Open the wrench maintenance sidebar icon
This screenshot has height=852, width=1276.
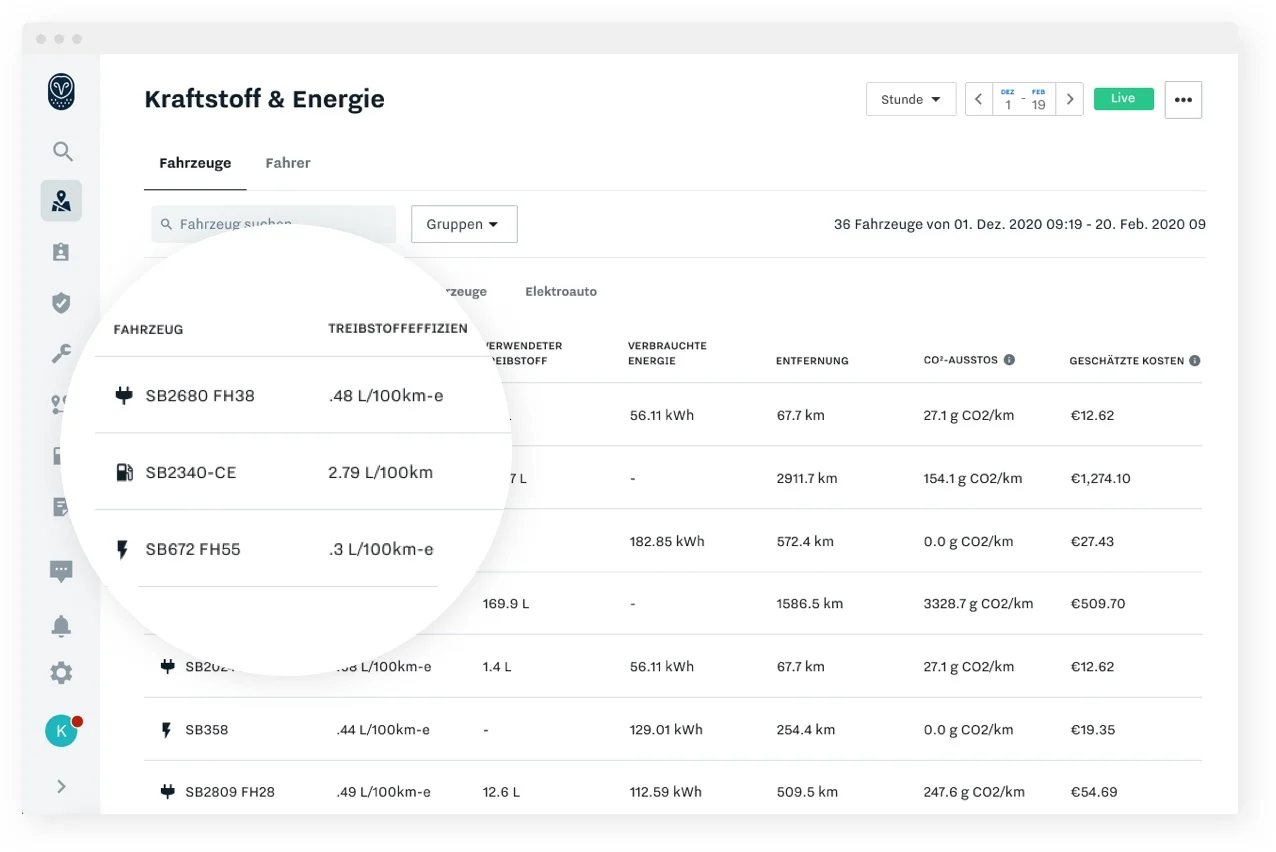(61, 354)
